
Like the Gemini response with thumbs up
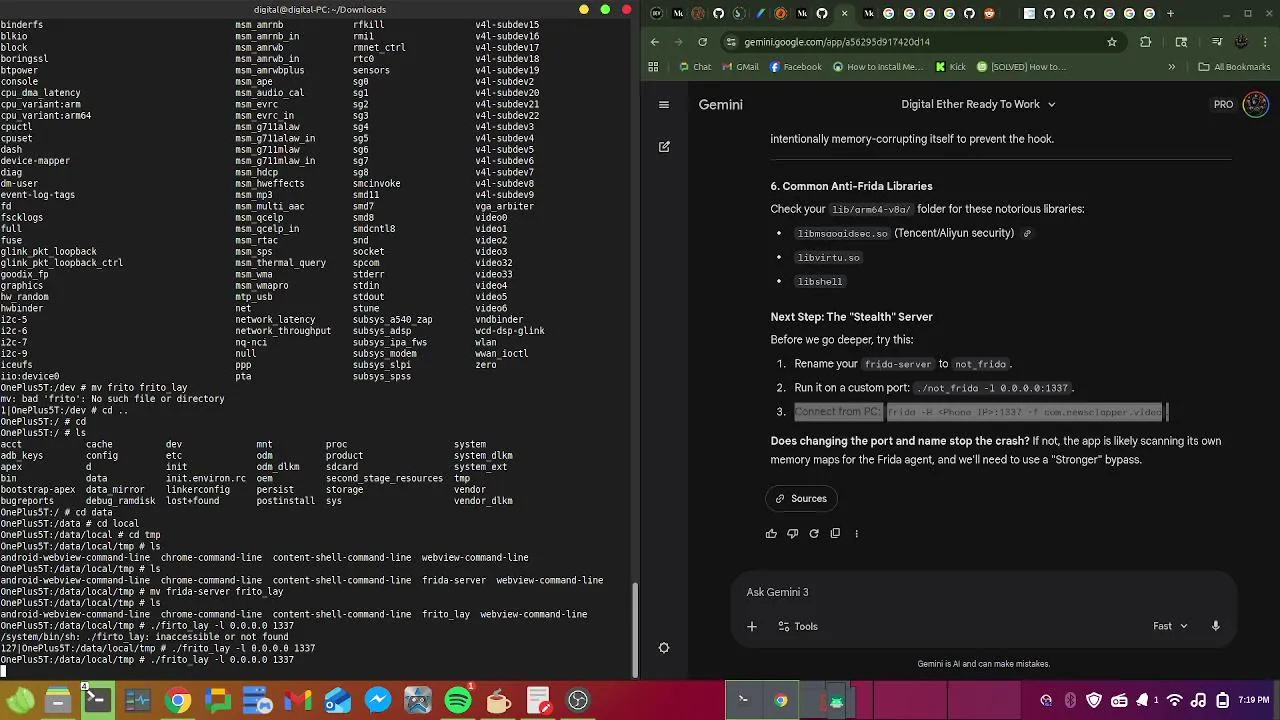coord(771,533)
